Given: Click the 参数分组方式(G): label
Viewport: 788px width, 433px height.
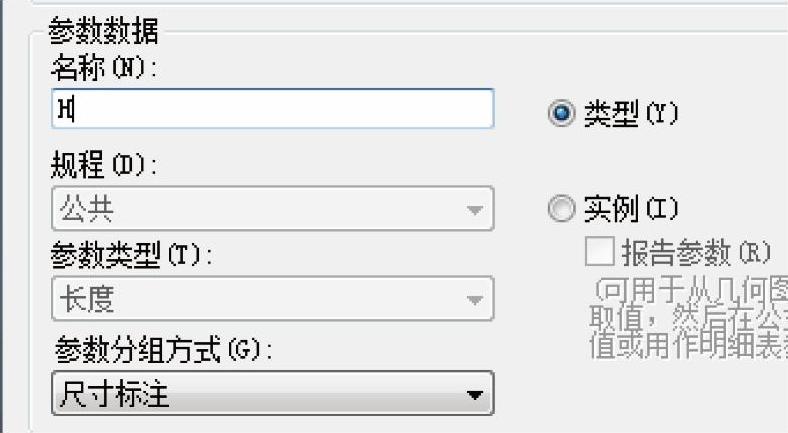Looking at the screenshot, I should [163, 350].
